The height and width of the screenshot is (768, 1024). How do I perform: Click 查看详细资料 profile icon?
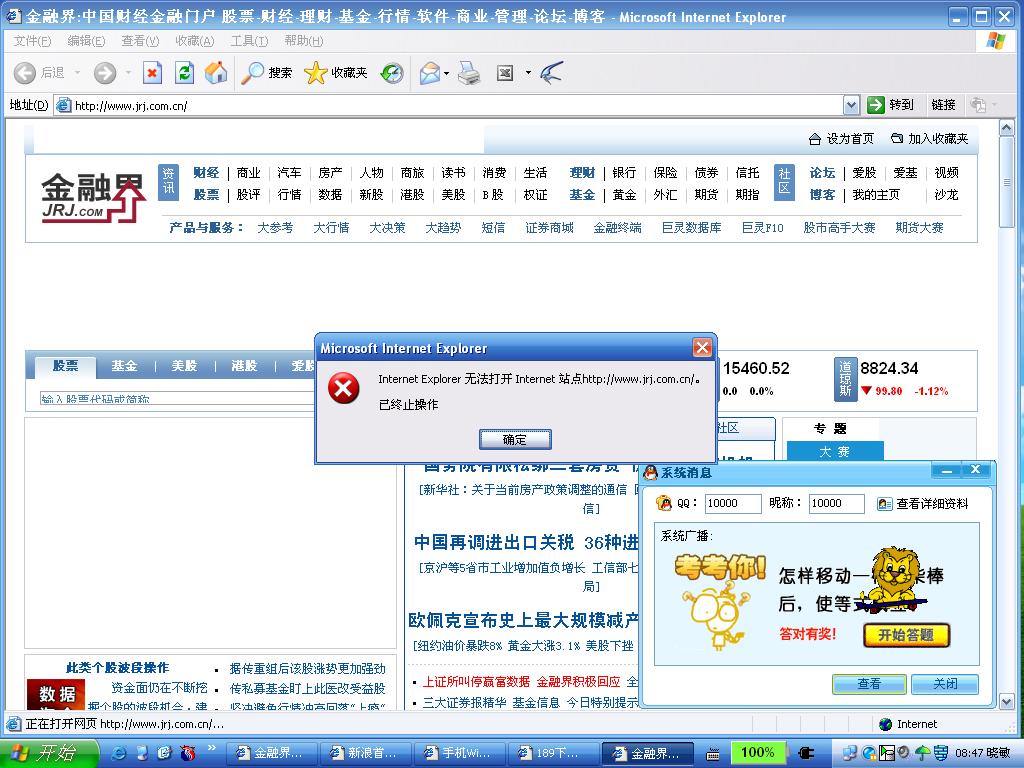[884, 504]
